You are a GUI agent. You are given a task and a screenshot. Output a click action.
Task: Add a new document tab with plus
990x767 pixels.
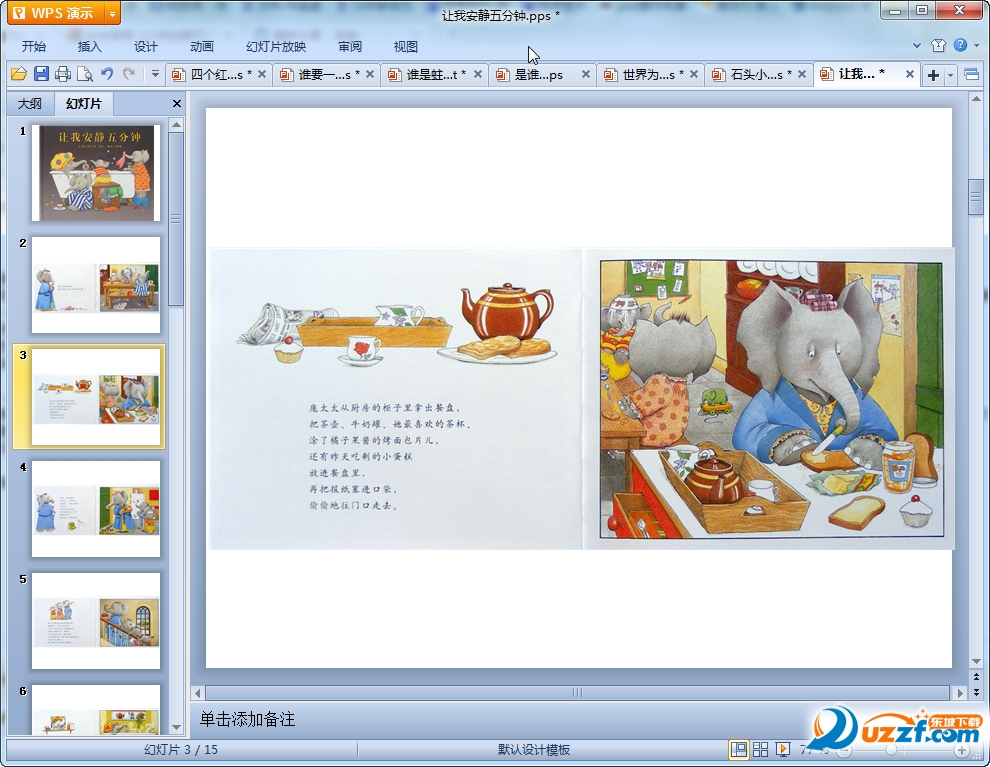(933, 75)
